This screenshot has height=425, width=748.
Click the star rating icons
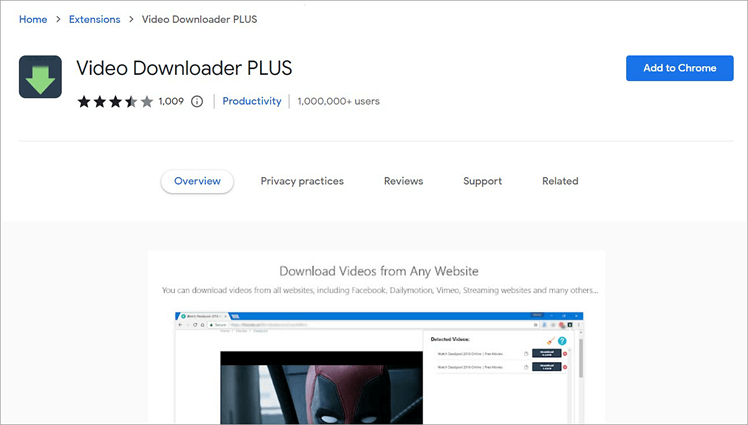point(115,102)
